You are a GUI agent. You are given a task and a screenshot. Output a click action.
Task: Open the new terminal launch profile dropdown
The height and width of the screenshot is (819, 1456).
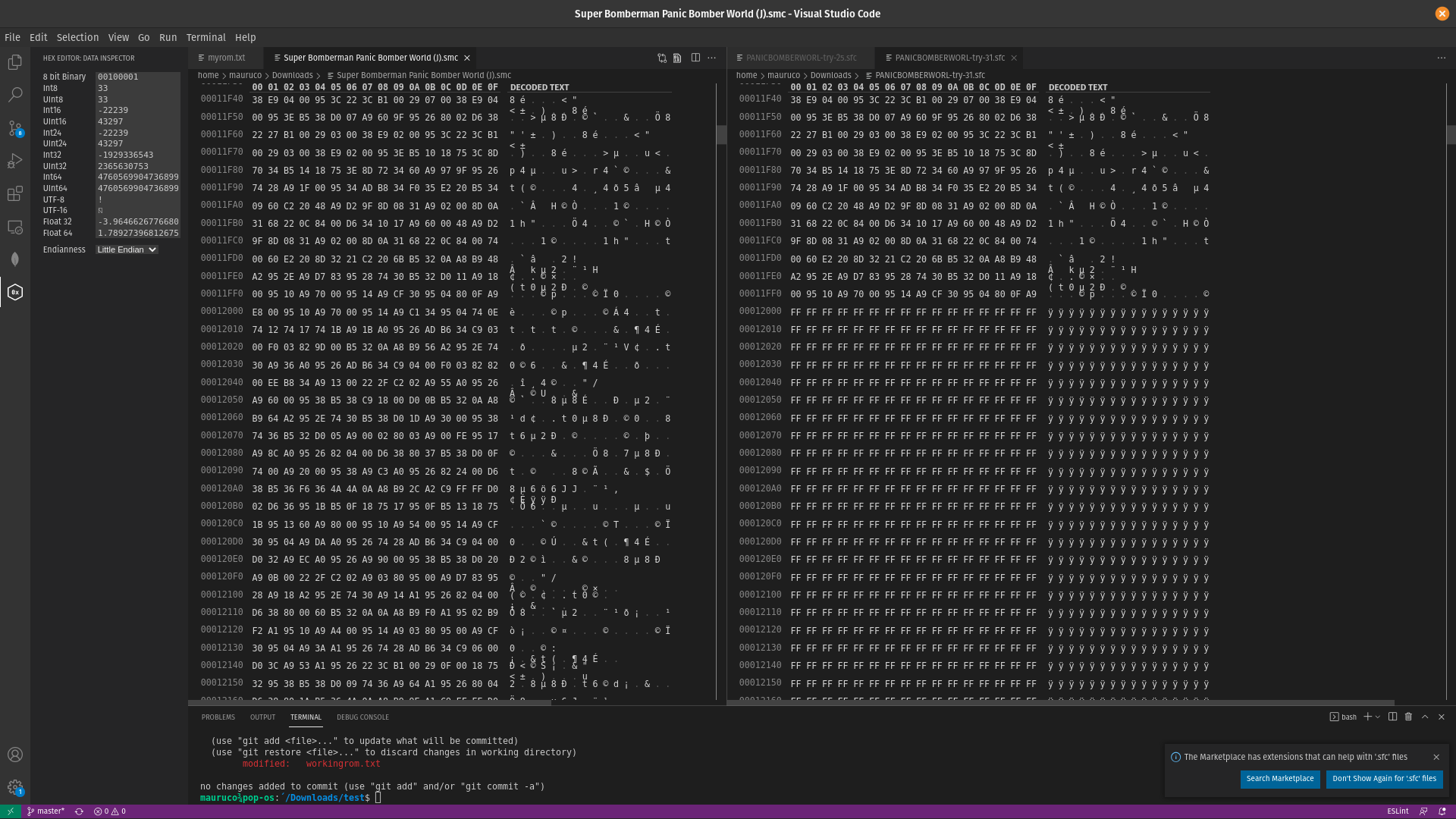(1378, 717)
